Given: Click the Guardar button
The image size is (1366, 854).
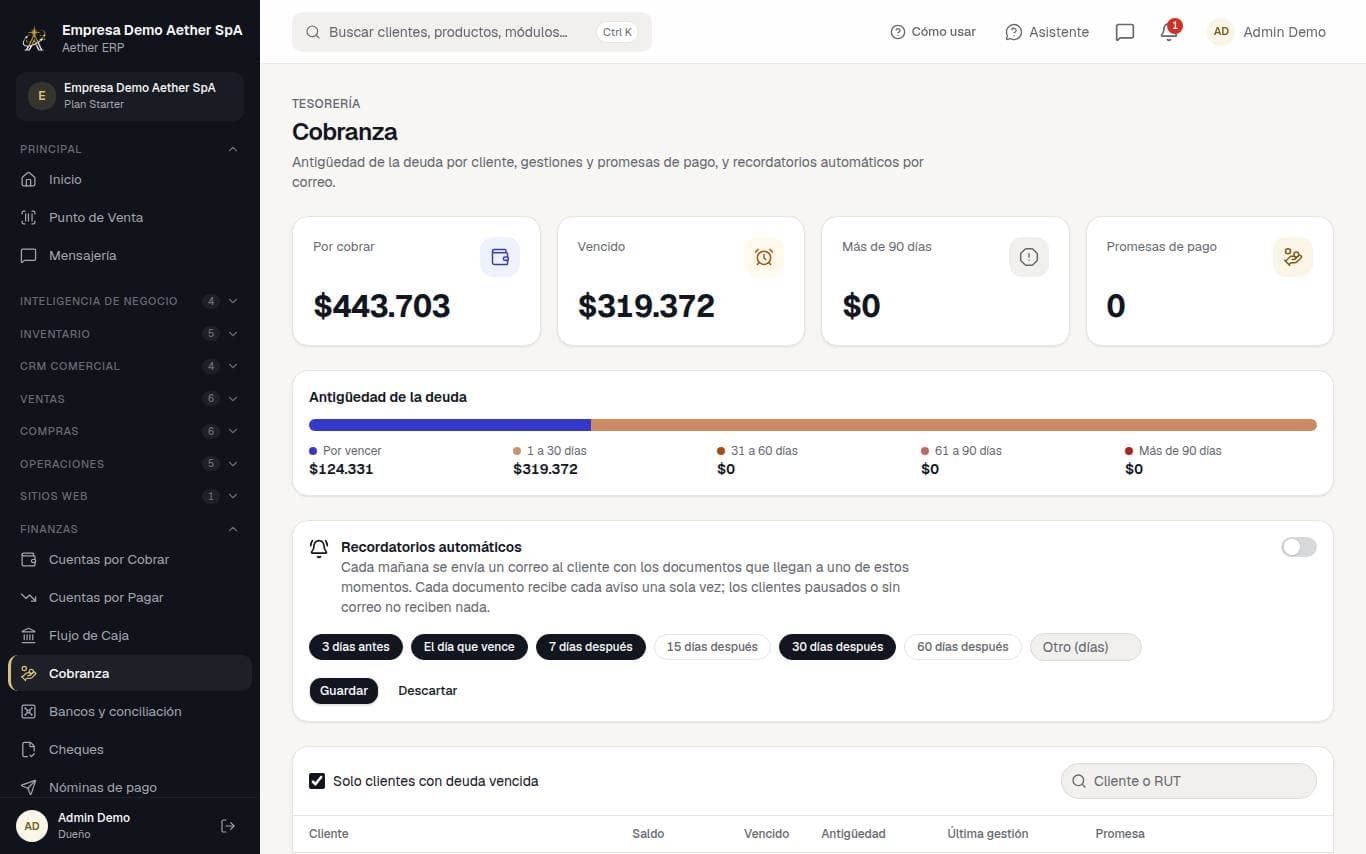Looking at the screenshot, I should point(344,691).
